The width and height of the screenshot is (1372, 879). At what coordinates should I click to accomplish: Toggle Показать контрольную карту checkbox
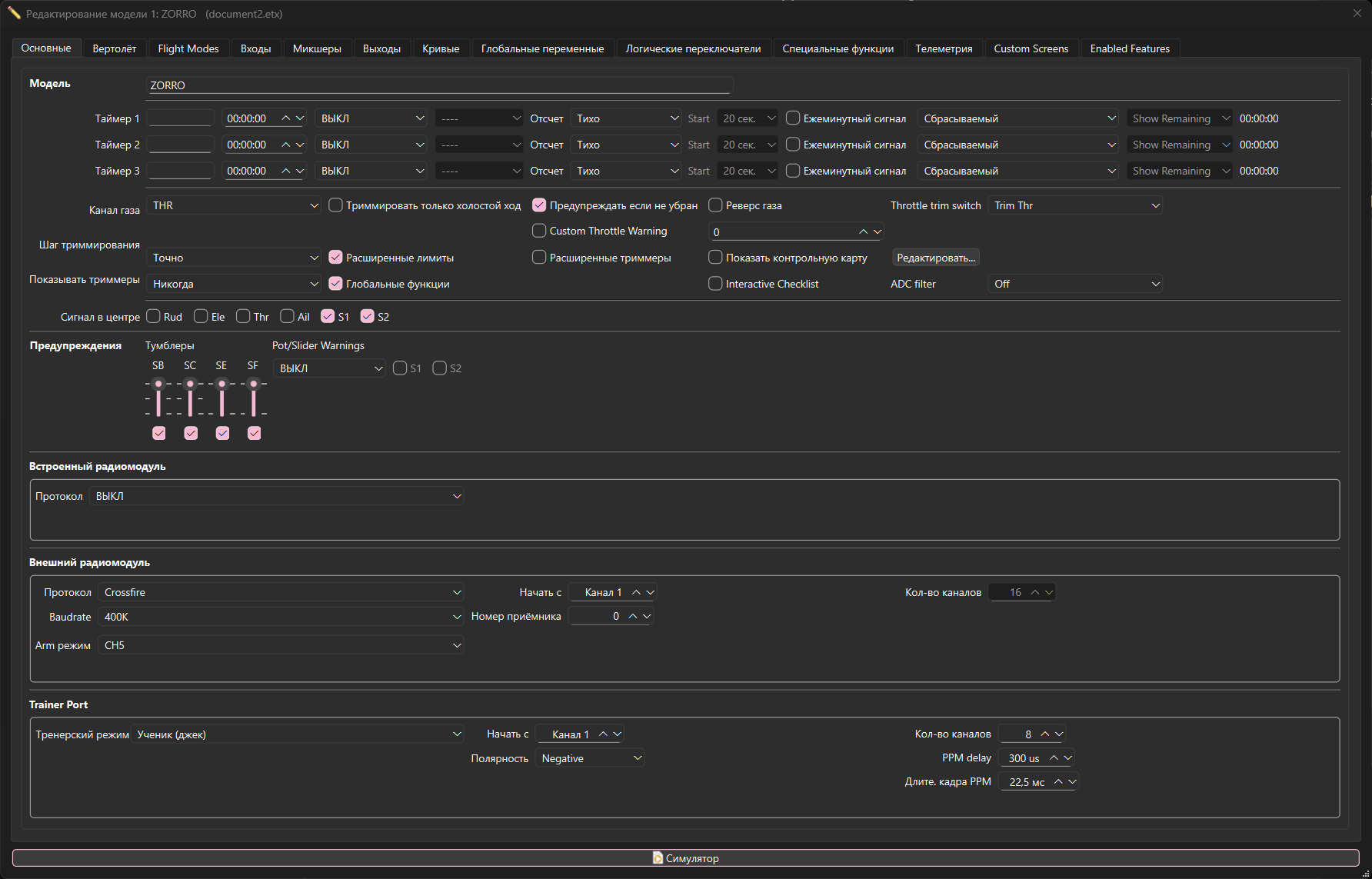point(715,258)
